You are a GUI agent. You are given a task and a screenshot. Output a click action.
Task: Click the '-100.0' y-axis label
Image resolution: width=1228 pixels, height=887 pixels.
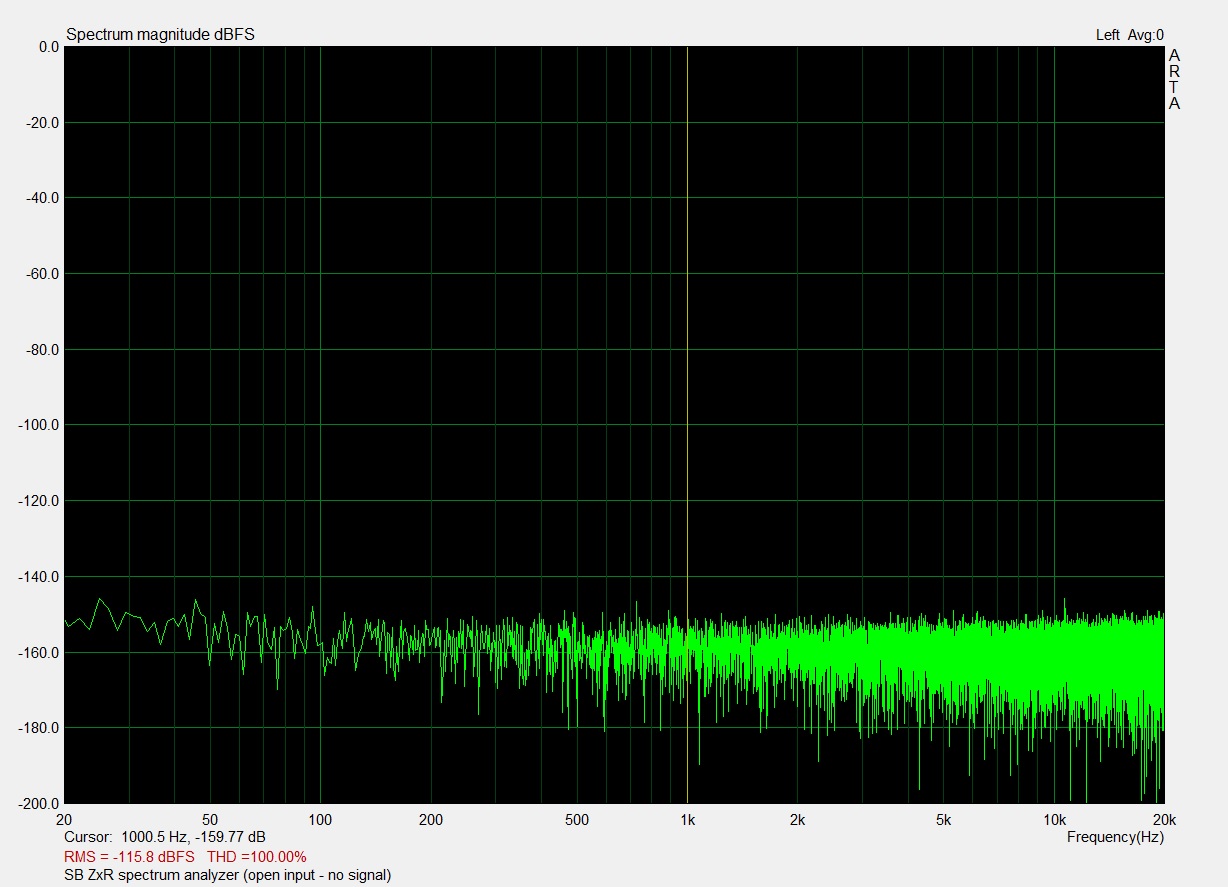coord(40,425)
